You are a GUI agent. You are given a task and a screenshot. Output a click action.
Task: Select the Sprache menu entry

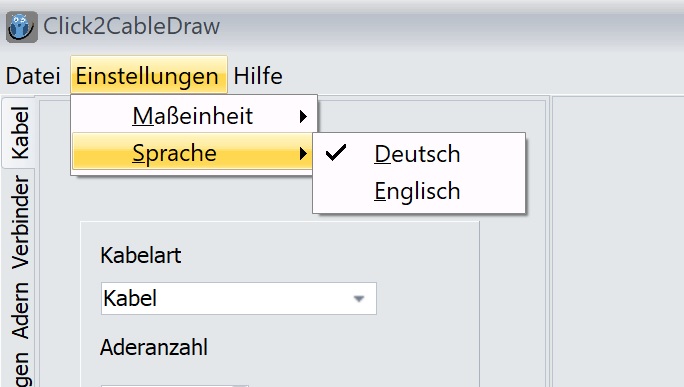pyautogui.click(x=192, y=153)
